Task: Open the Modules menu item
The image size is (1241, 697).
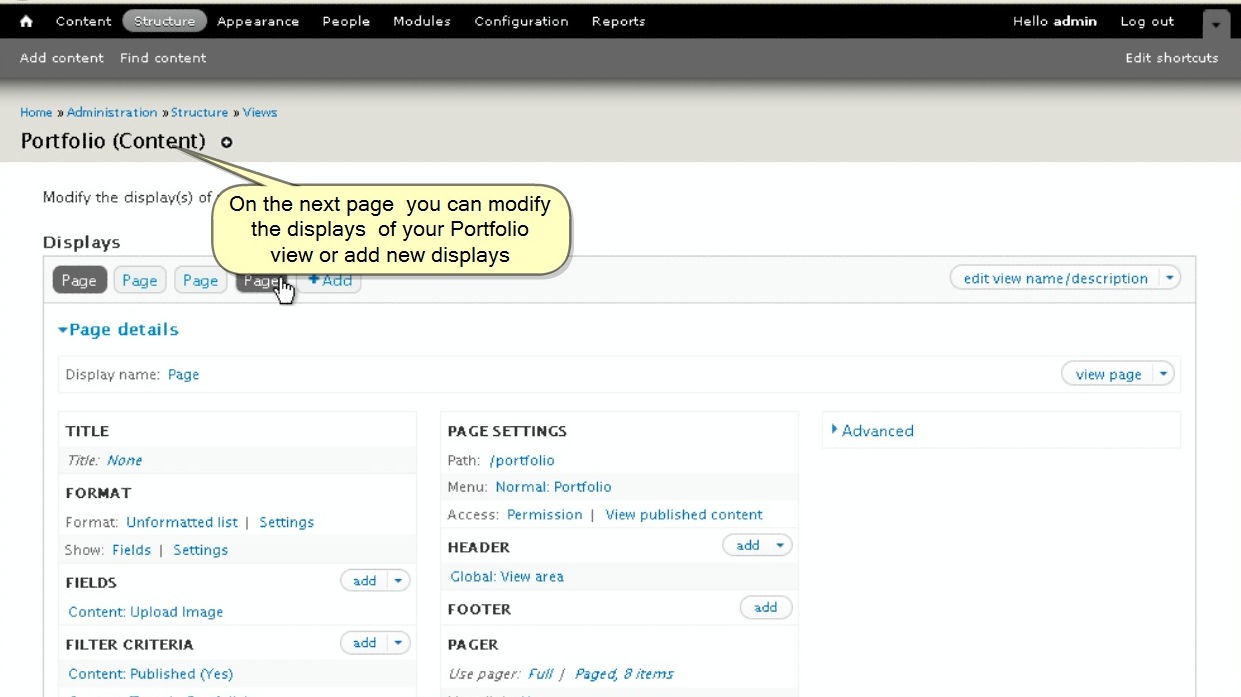Action: pos(421,21)
